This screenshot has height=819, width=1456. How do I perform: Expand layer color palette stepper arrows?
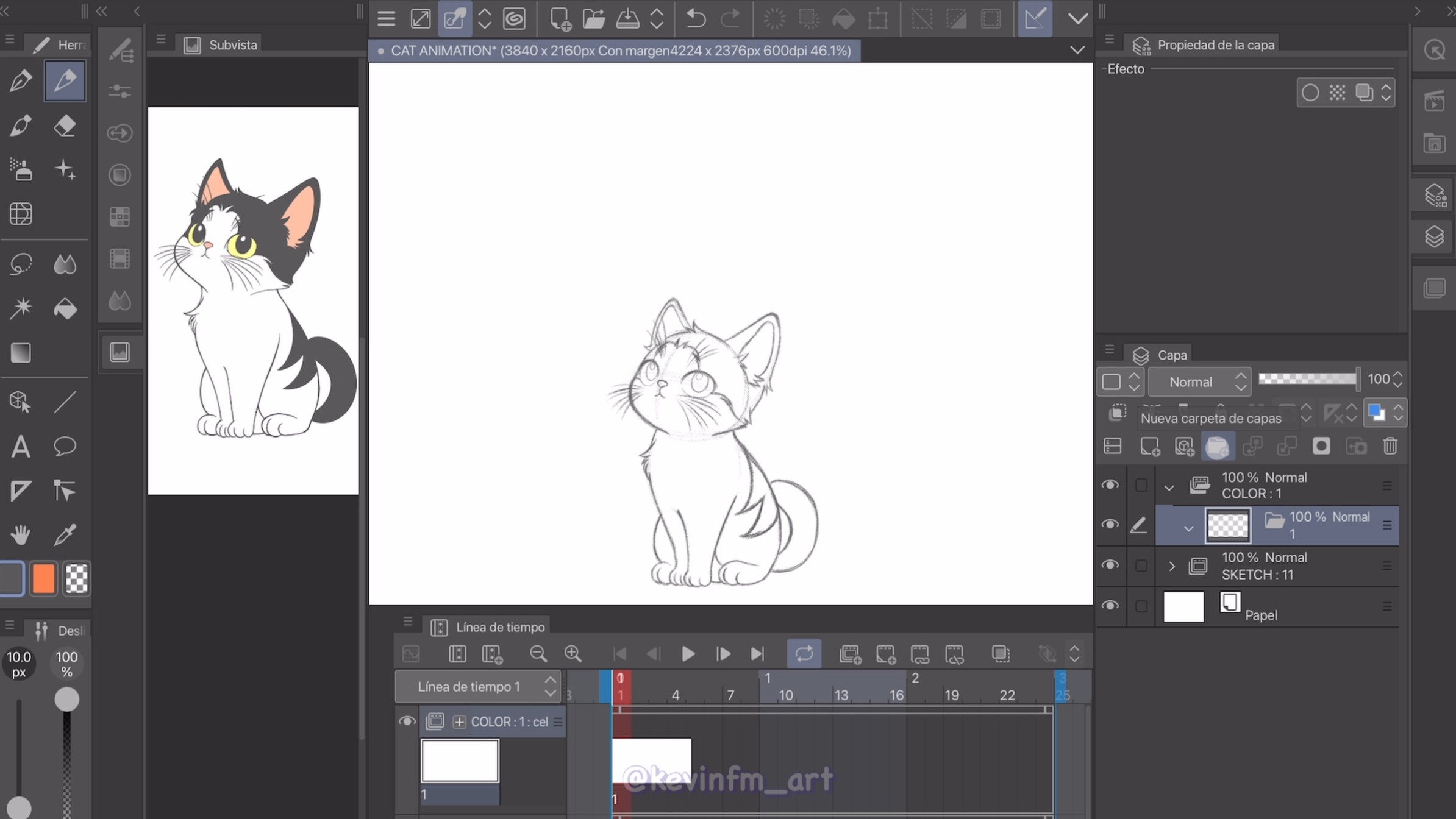point(1398,413)
